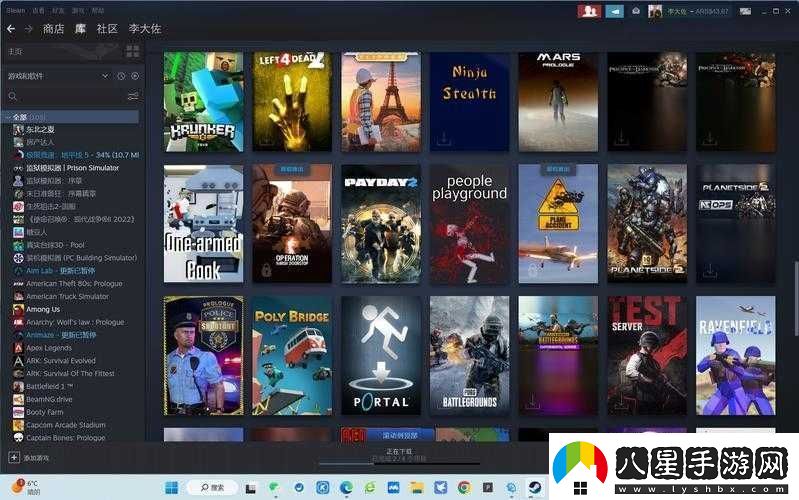Collapse the All games category
The image size is (799, 500).
8,117
